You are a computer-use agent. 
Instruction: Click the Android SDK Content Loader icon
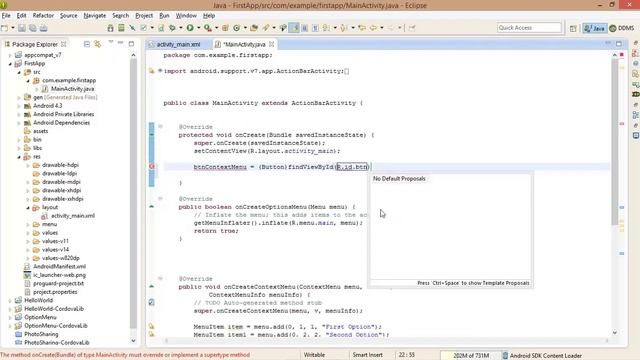[505, 356]
